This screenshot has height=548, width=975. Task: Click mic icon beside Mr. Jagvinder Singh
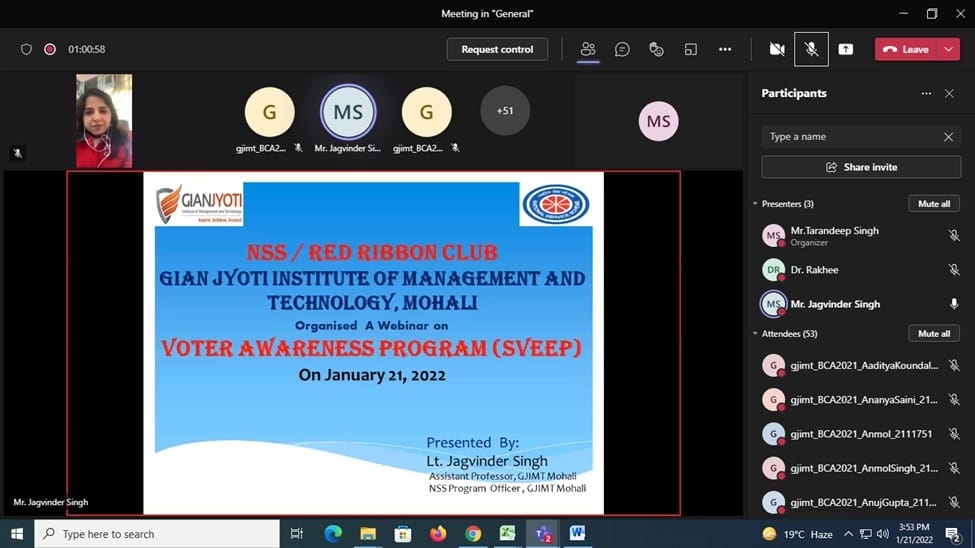[954, 304]
